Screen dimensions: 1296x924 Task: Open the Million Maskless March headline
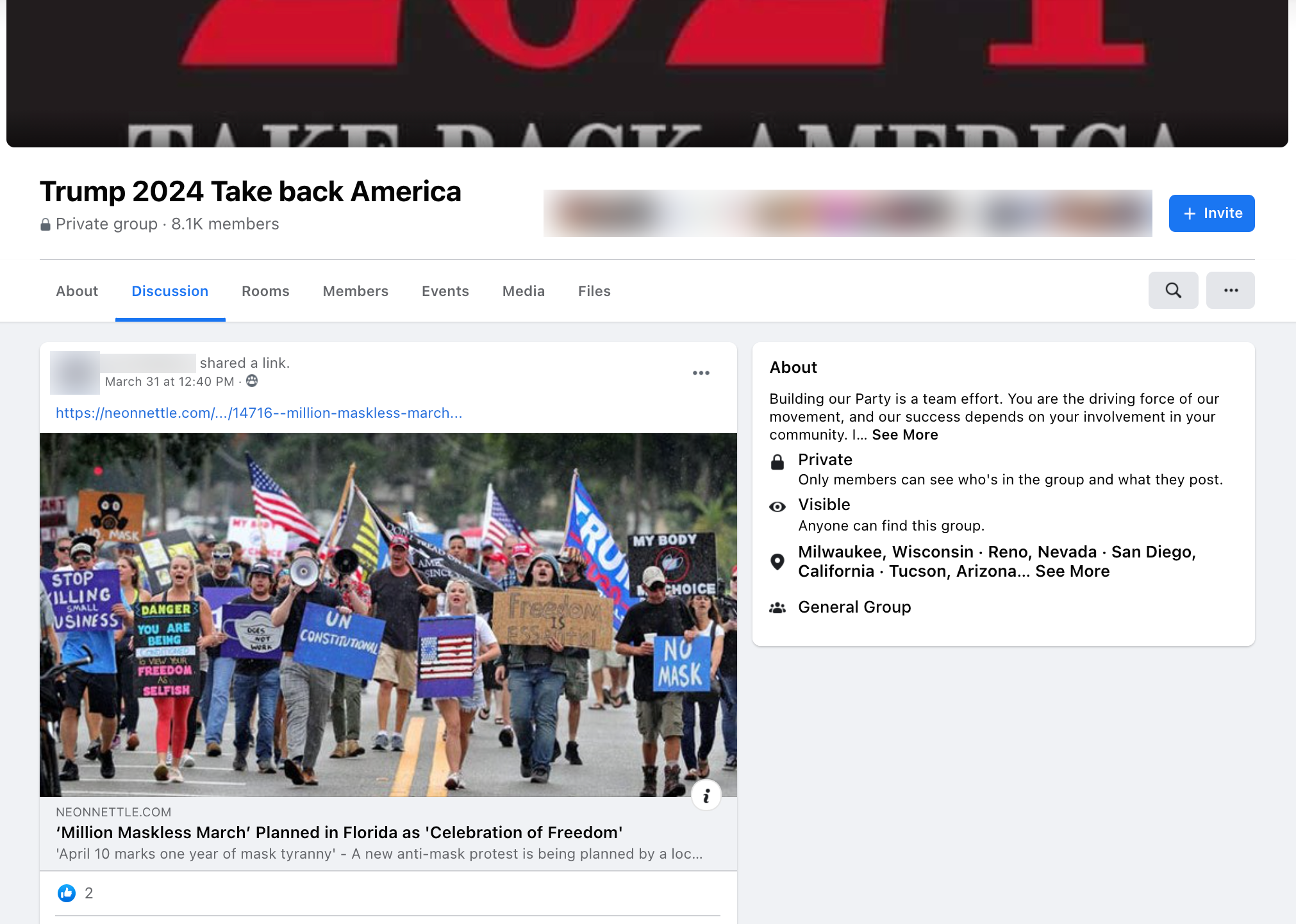(340, 832)
